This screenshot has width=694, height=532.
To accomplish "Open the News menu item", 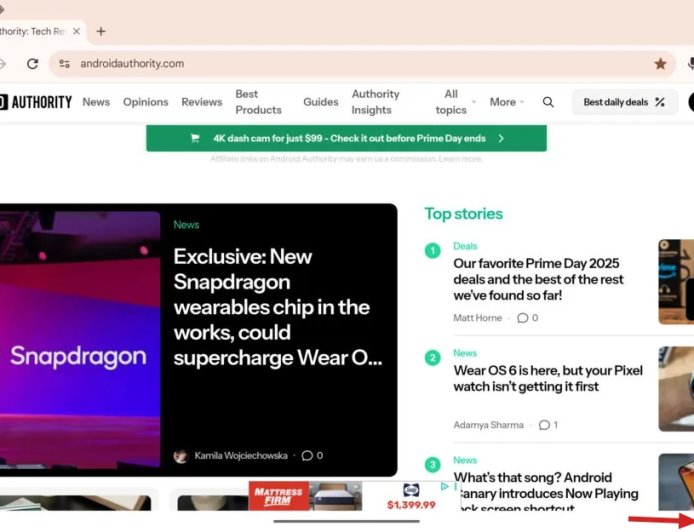I will tap(96, 102).
